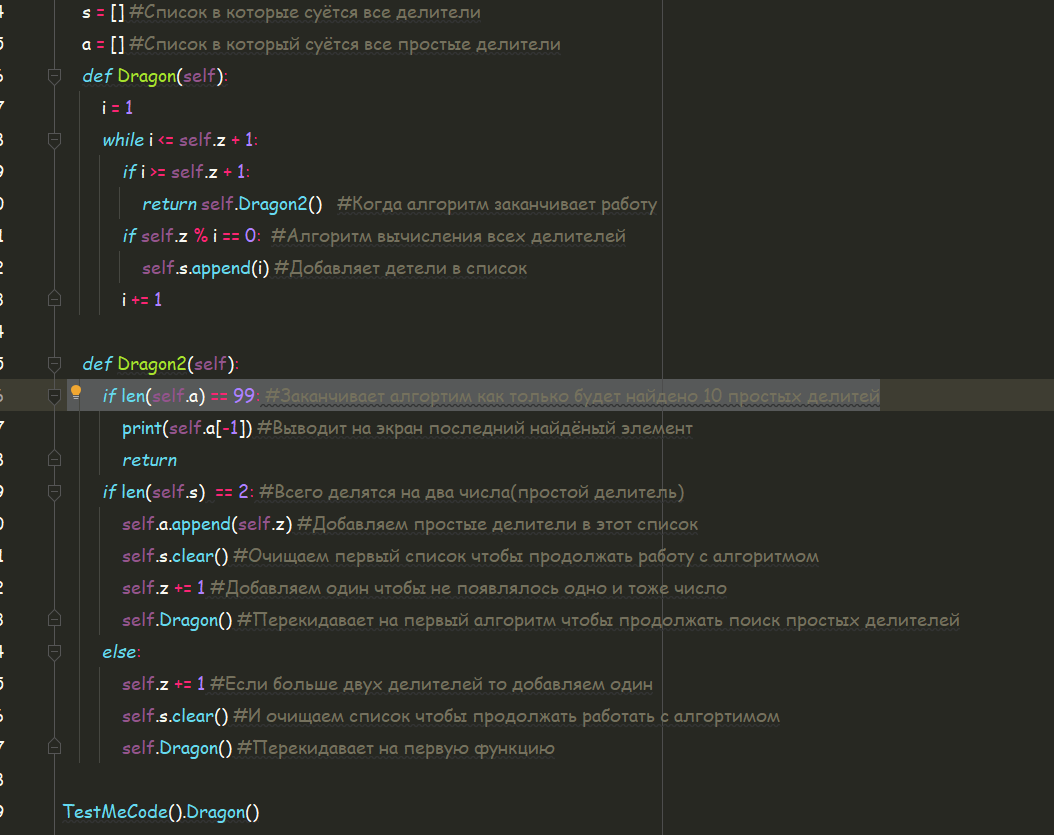This screenshot has width=1054, height=835.
Task: Click comment '#Добавляем простые делители в этот список'
Action: coord(497,524)
